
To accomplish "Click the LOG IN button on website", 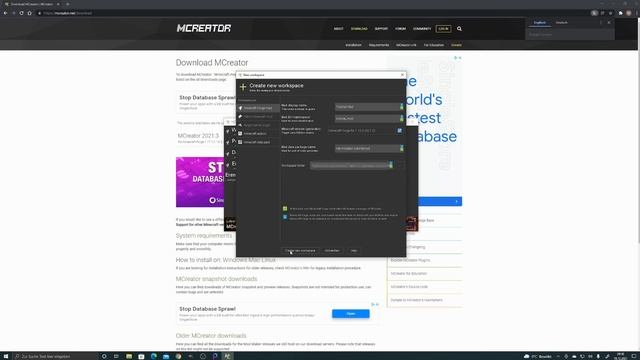I will click(x=443, y=29).
